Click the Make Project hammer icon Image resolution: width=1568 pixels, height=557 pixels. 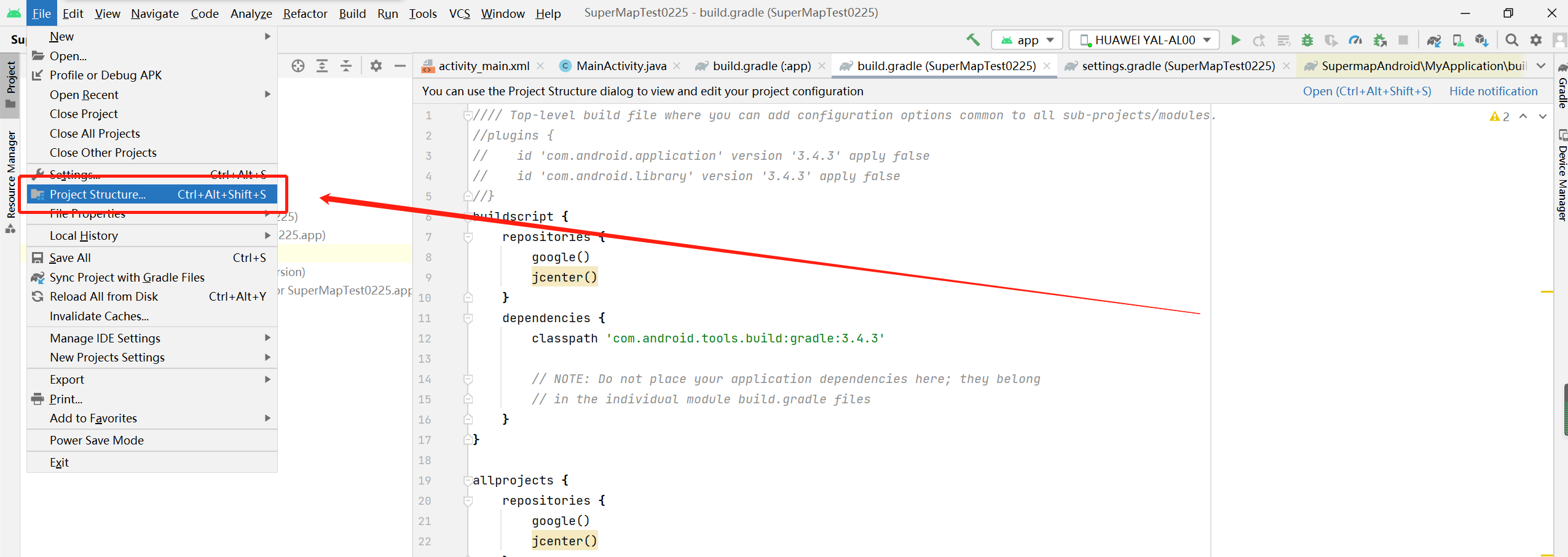click(973, 40)
